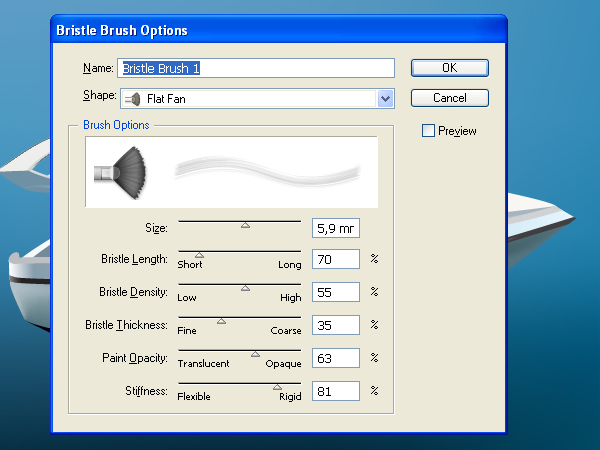This screenshot has width=600, height=450.
Task: Click the Bristle Thickness label
Action: 127,325
